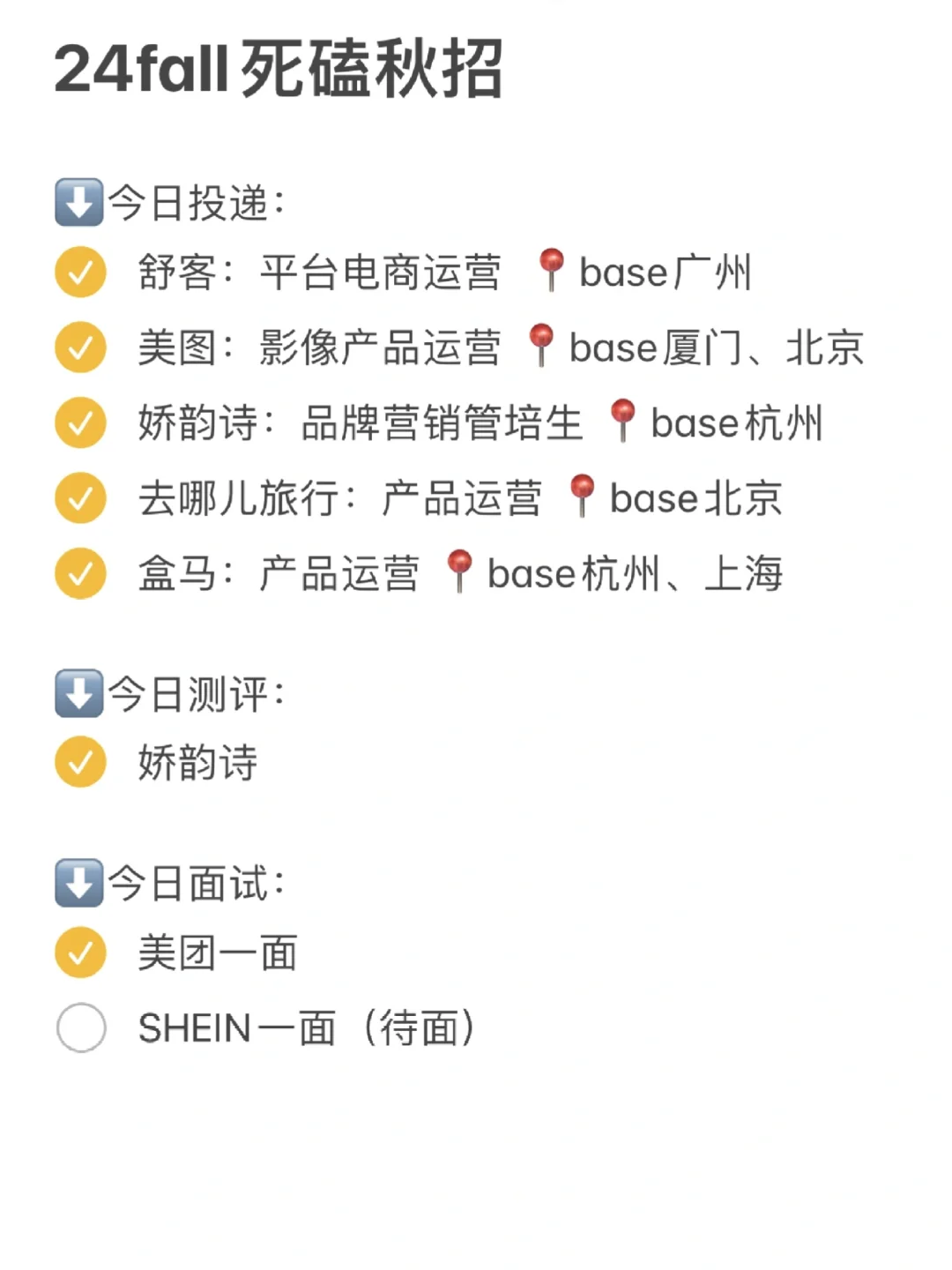Click the text SHEIN一面（待面）

click(x=307, y=1028)
